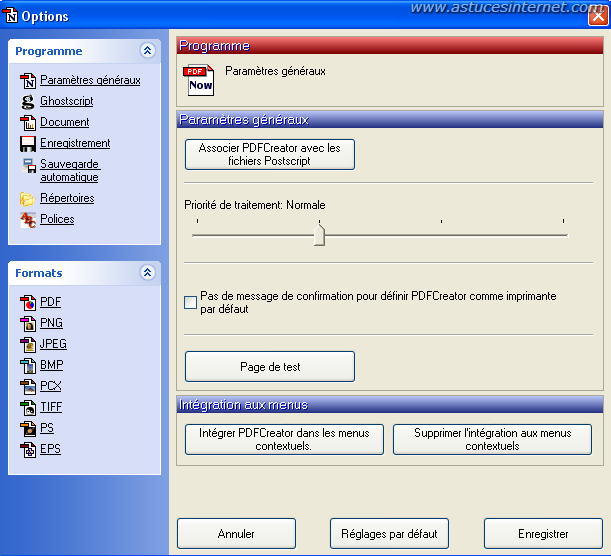
Task: Click the PNG format icon
Action: pyautogui.click(x=28, y=324)
